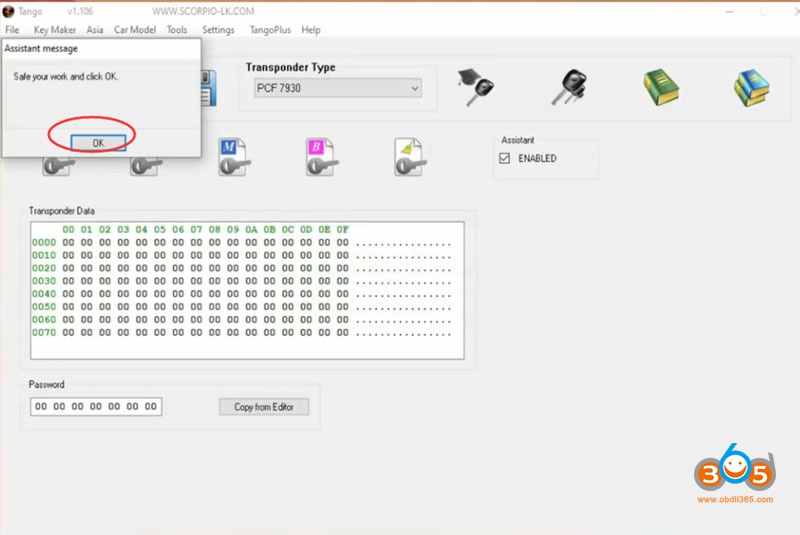Expand the Transponder Type dropdown
The image size is (800, 535).
click(x=338, y=88)
